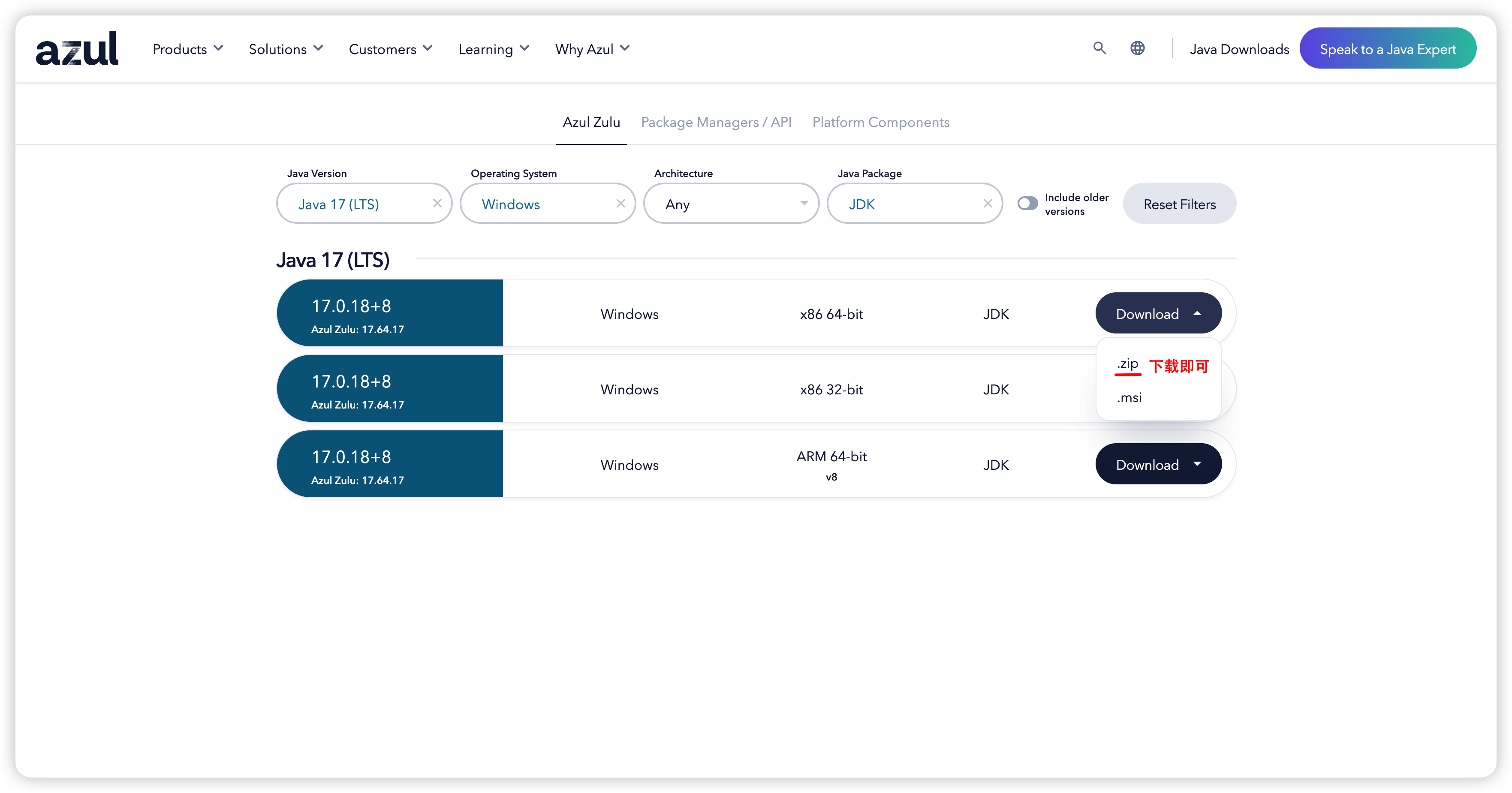Clear the Java 17 (LTS) filter
Image resolution: width=1512 pixels, height=793 pixels.
point(437,204)
